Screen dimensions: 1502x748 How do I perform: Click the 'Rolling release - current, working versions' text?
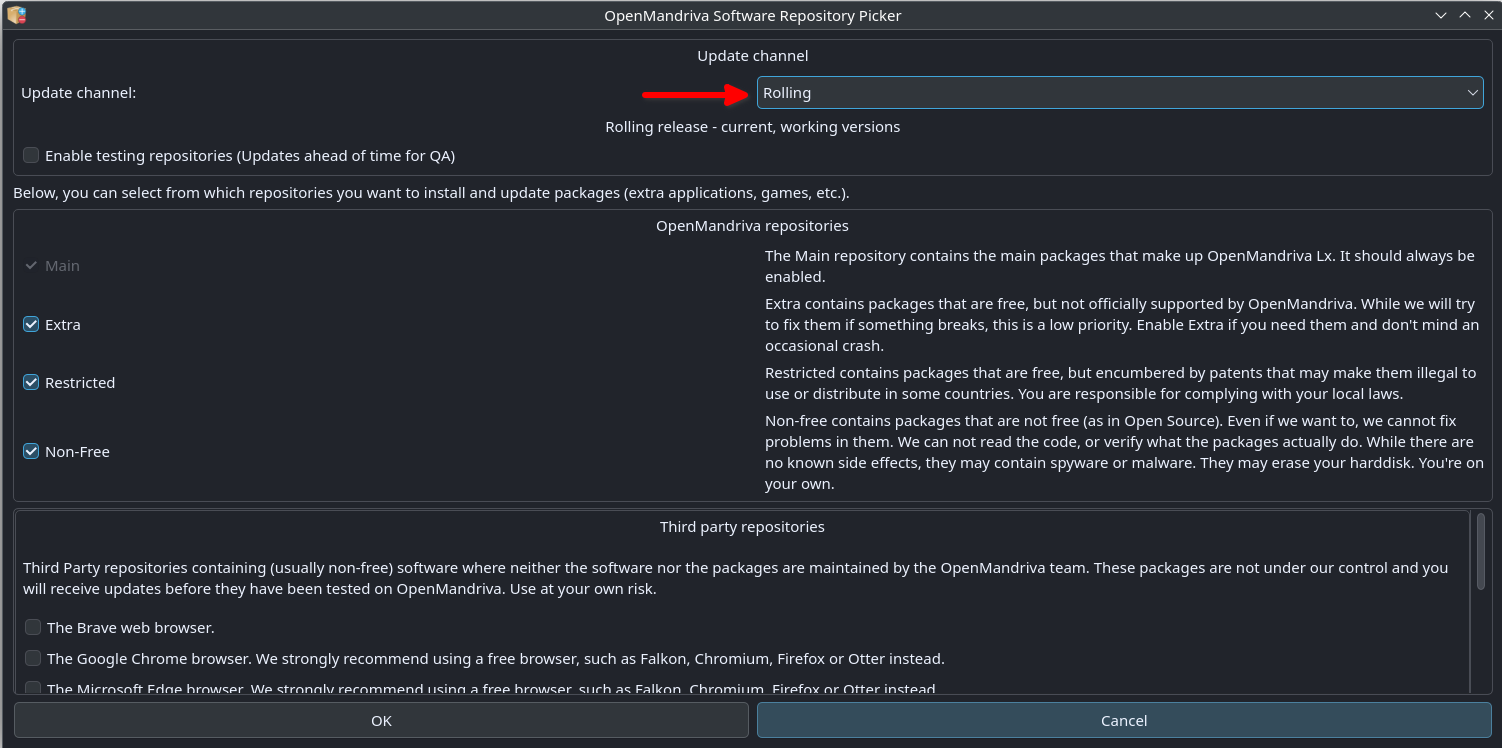click(x=753, y=127)
